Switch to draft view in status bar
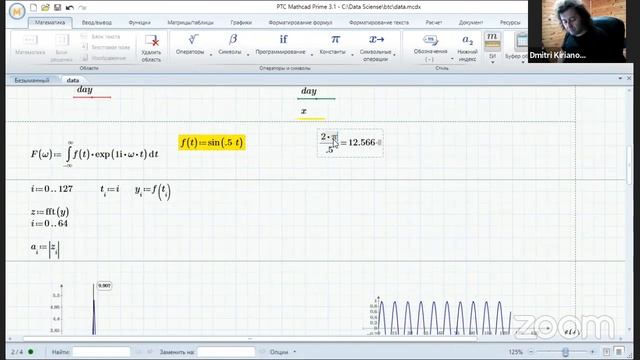 (x=619, y=351)
